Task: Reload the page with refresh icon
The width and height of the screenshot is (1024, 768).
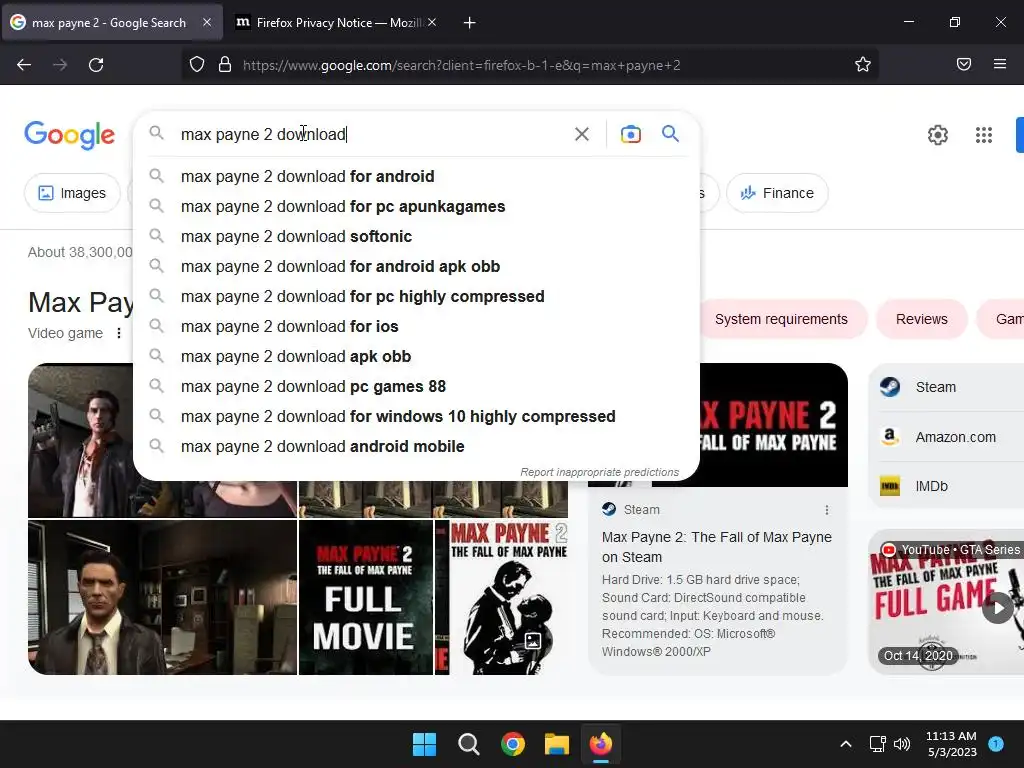Action: click(x=96, y=65)
